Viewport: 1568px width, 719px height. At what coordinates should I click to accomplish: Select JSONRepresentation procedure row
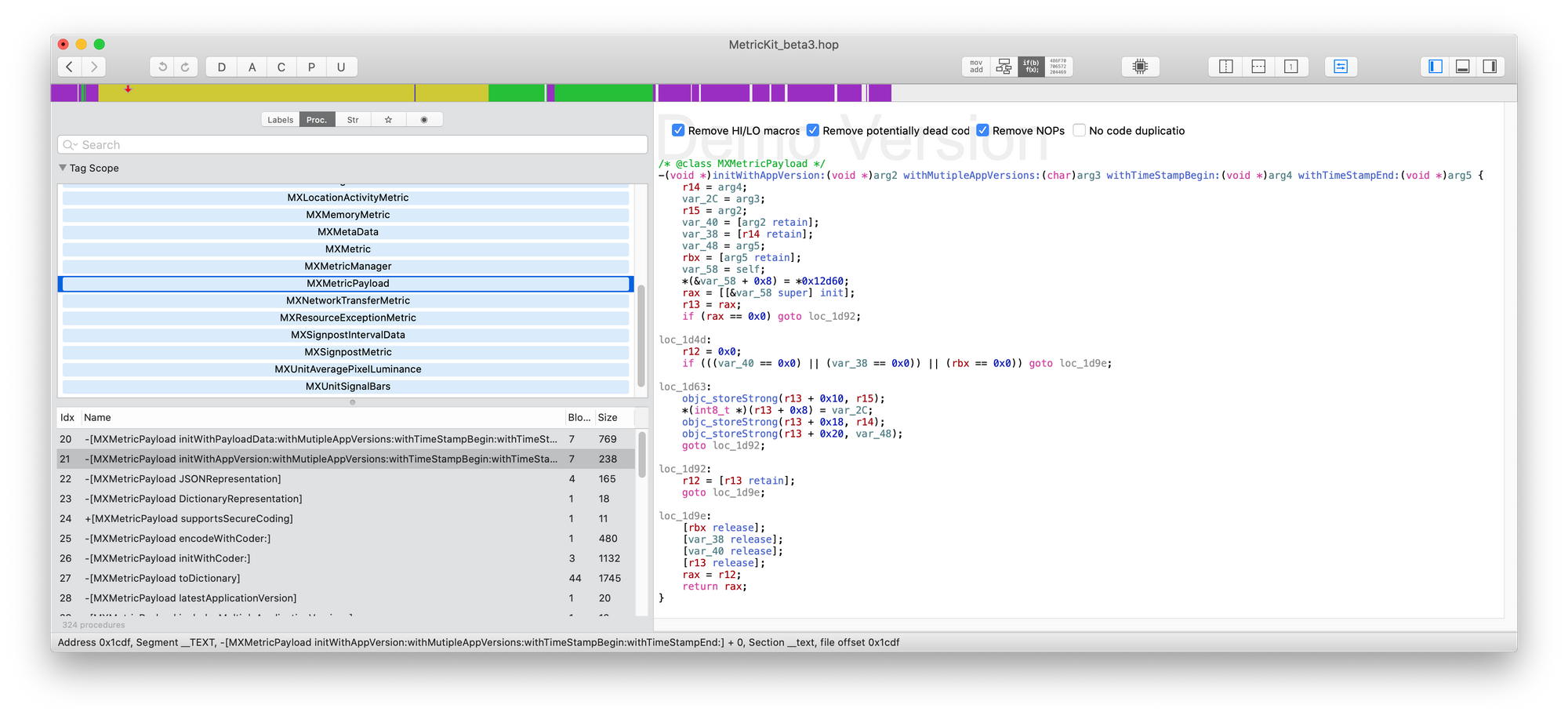[x=346, y=479]
